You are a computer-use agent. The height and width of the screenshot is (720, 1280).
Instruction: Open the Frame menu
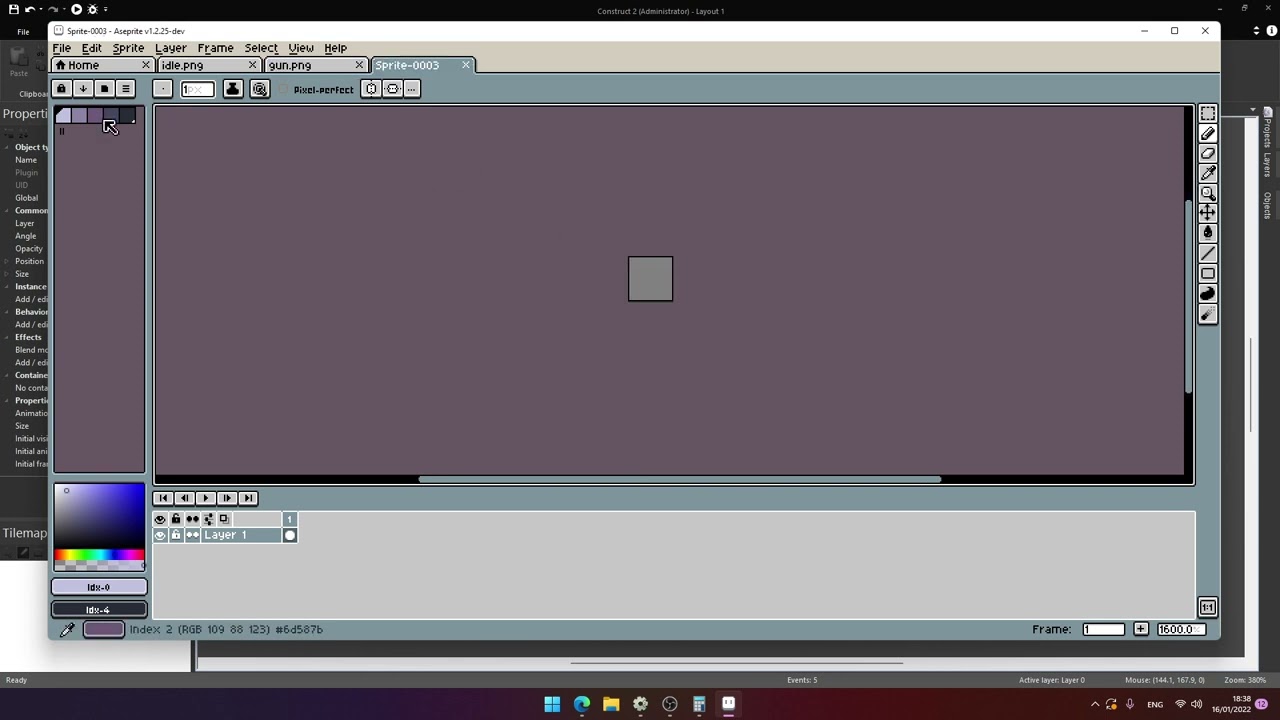(x=215, y=48)
